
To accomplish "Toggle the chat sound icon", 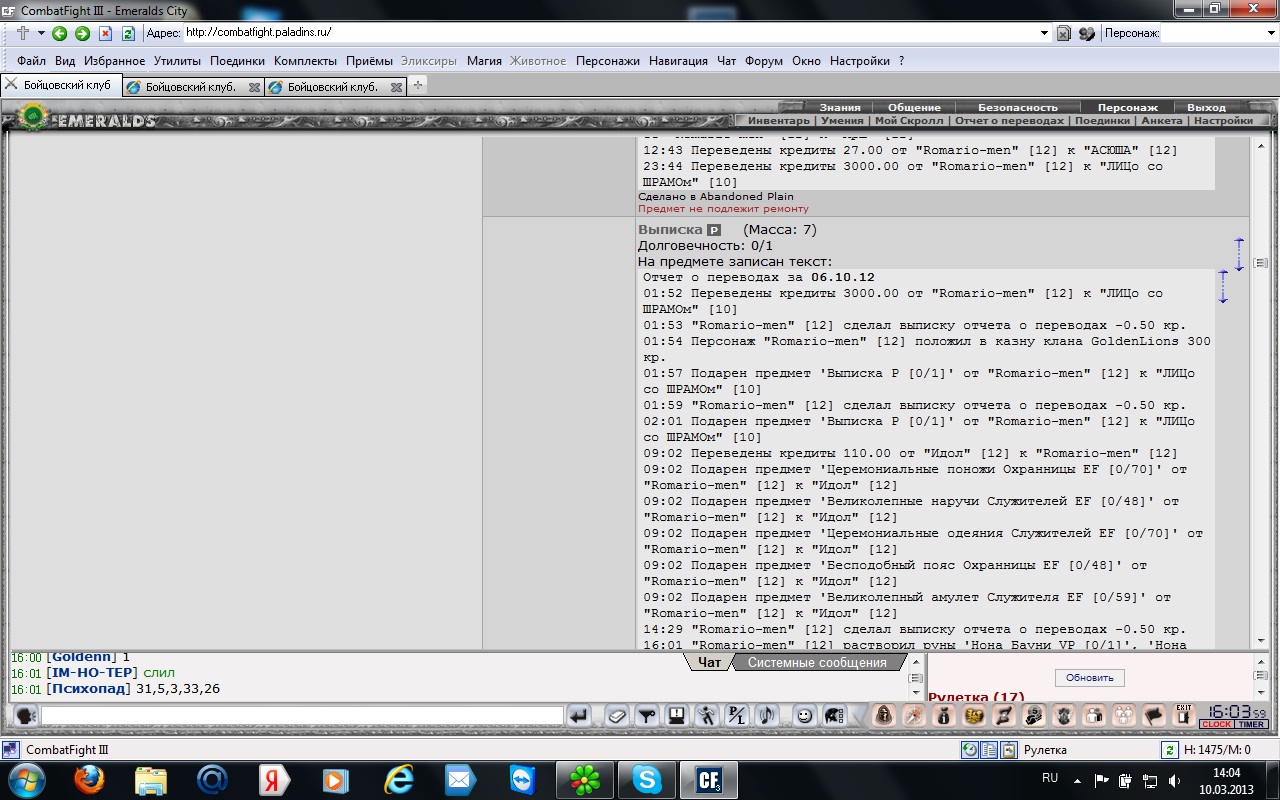I will point(767,716).
